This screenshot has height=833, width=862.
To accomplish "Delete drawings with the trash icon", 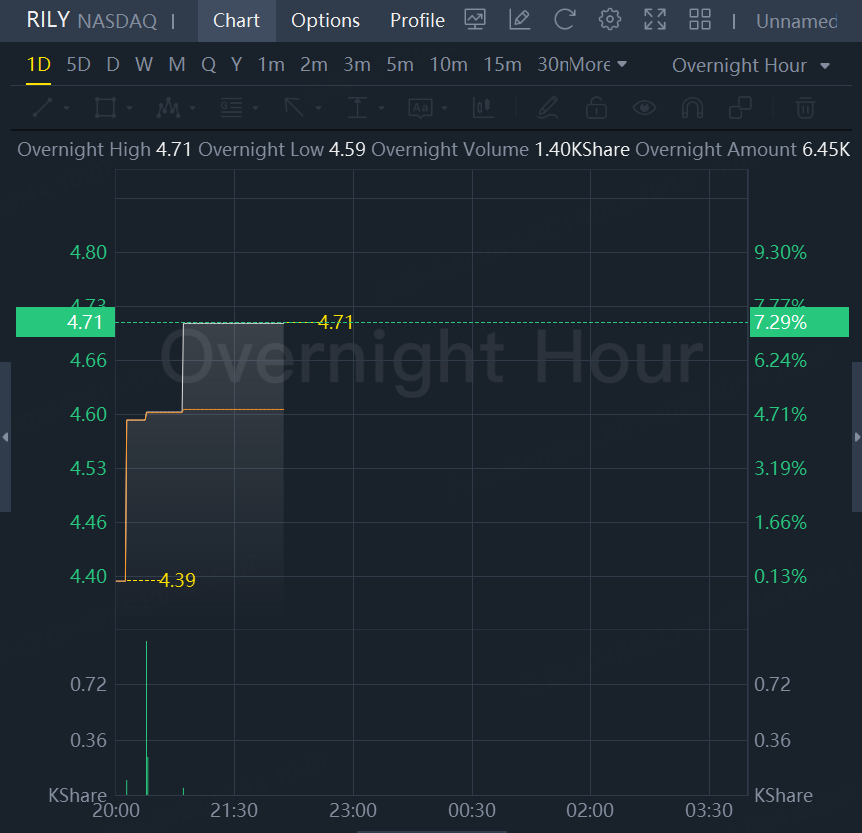I will (805, 108).
